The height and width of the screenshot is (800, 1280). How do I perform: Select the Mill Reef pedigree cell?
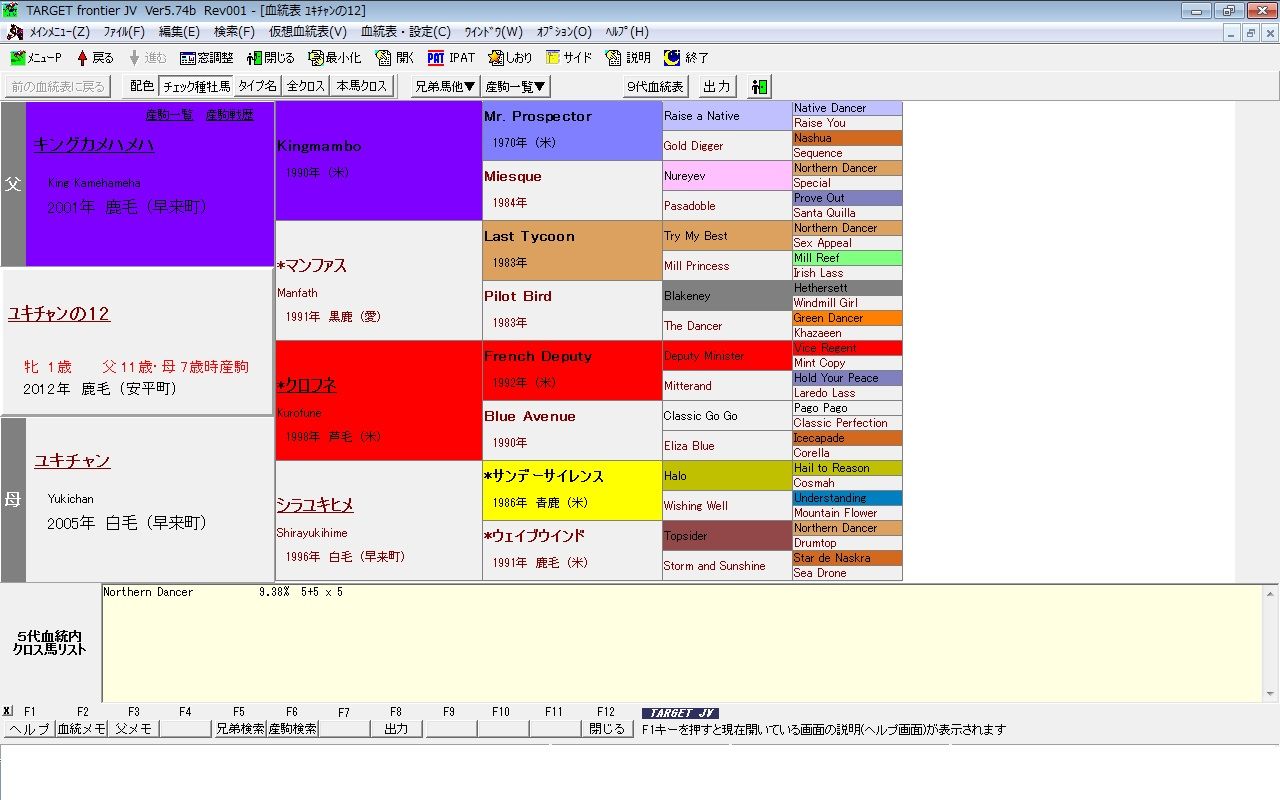pos(848,258)
